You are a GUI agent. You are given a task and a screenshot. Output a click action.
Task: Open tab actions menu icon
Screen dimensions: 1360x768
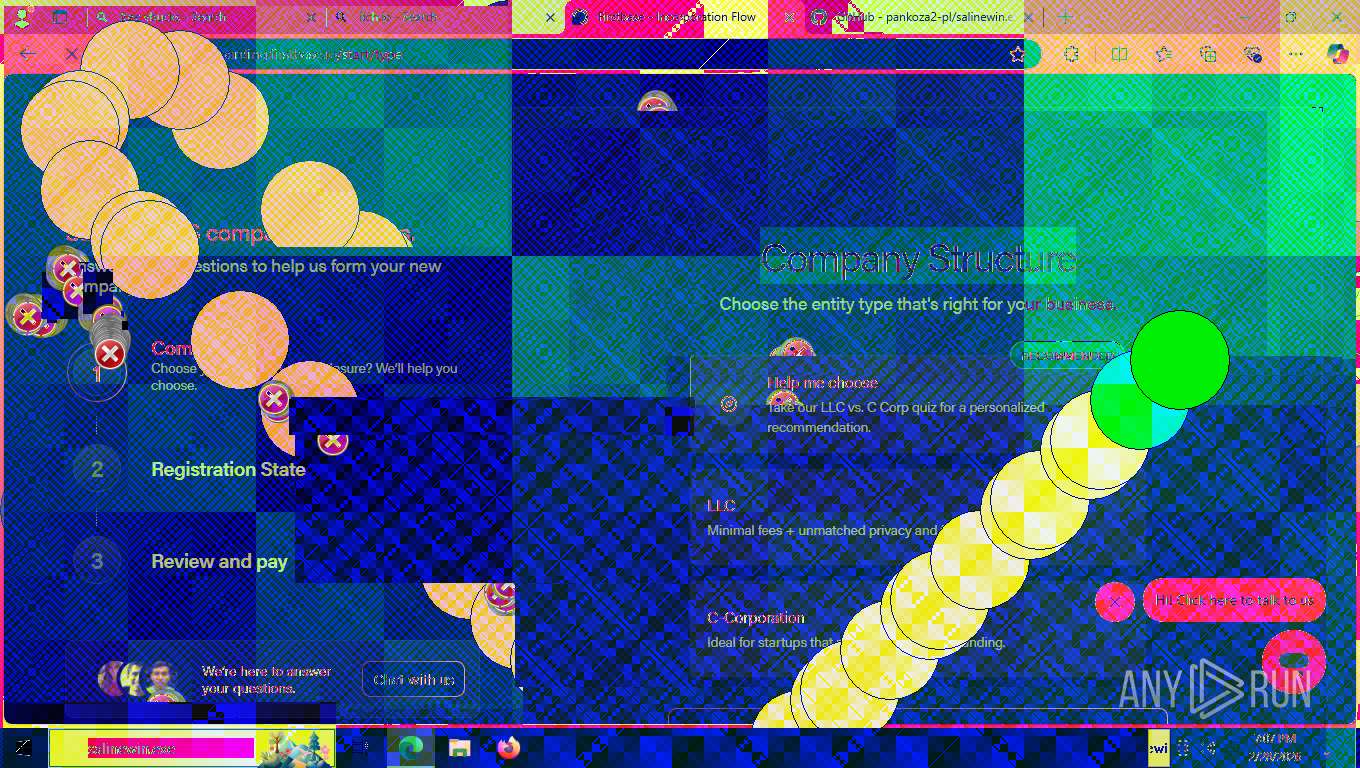[x=60, y=17]
